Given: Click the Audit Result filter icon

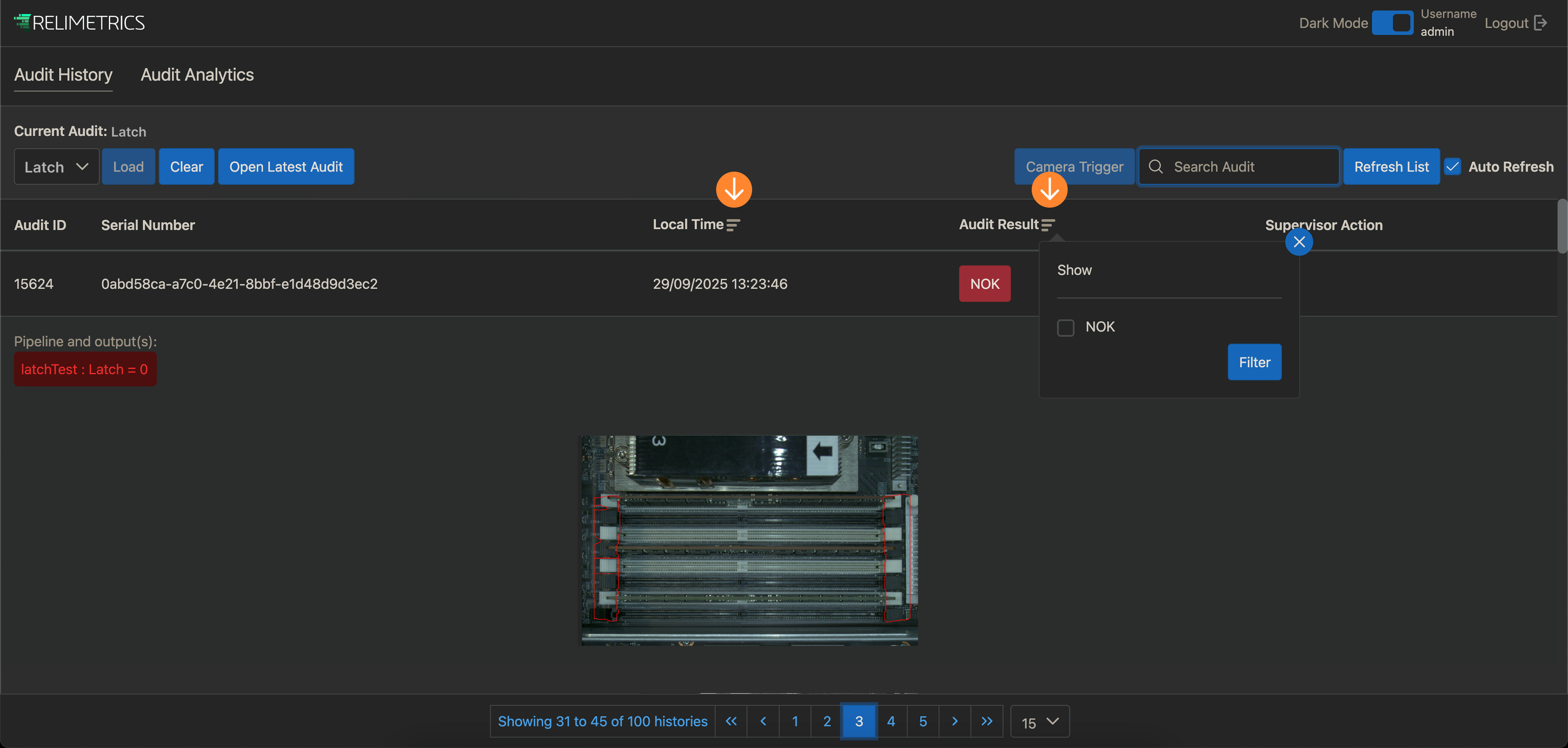Looking at the screenshot, I should [1048, 225].
